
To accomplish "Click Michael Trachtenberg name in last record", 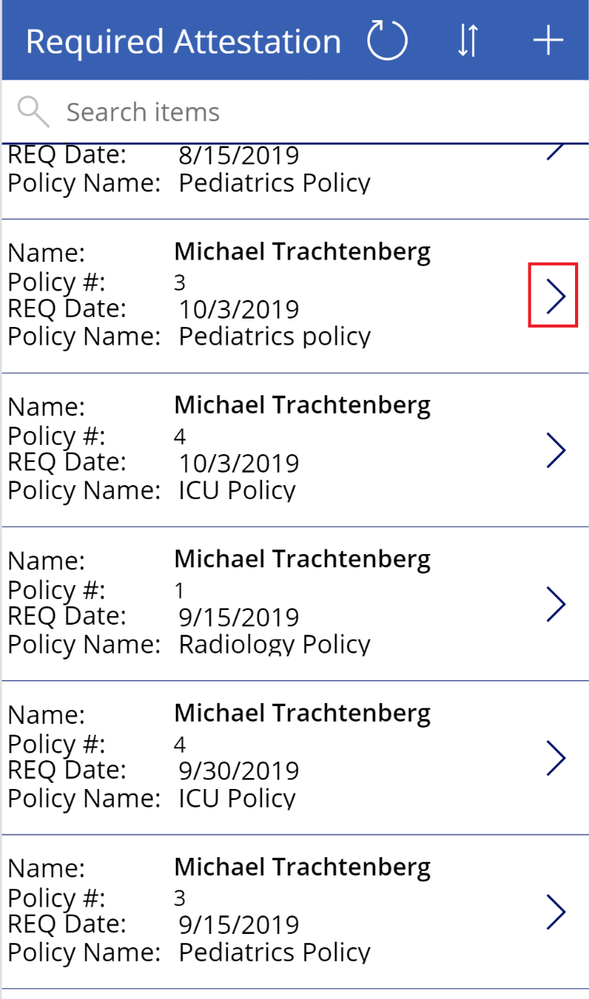I will click(x=302, y=867).
